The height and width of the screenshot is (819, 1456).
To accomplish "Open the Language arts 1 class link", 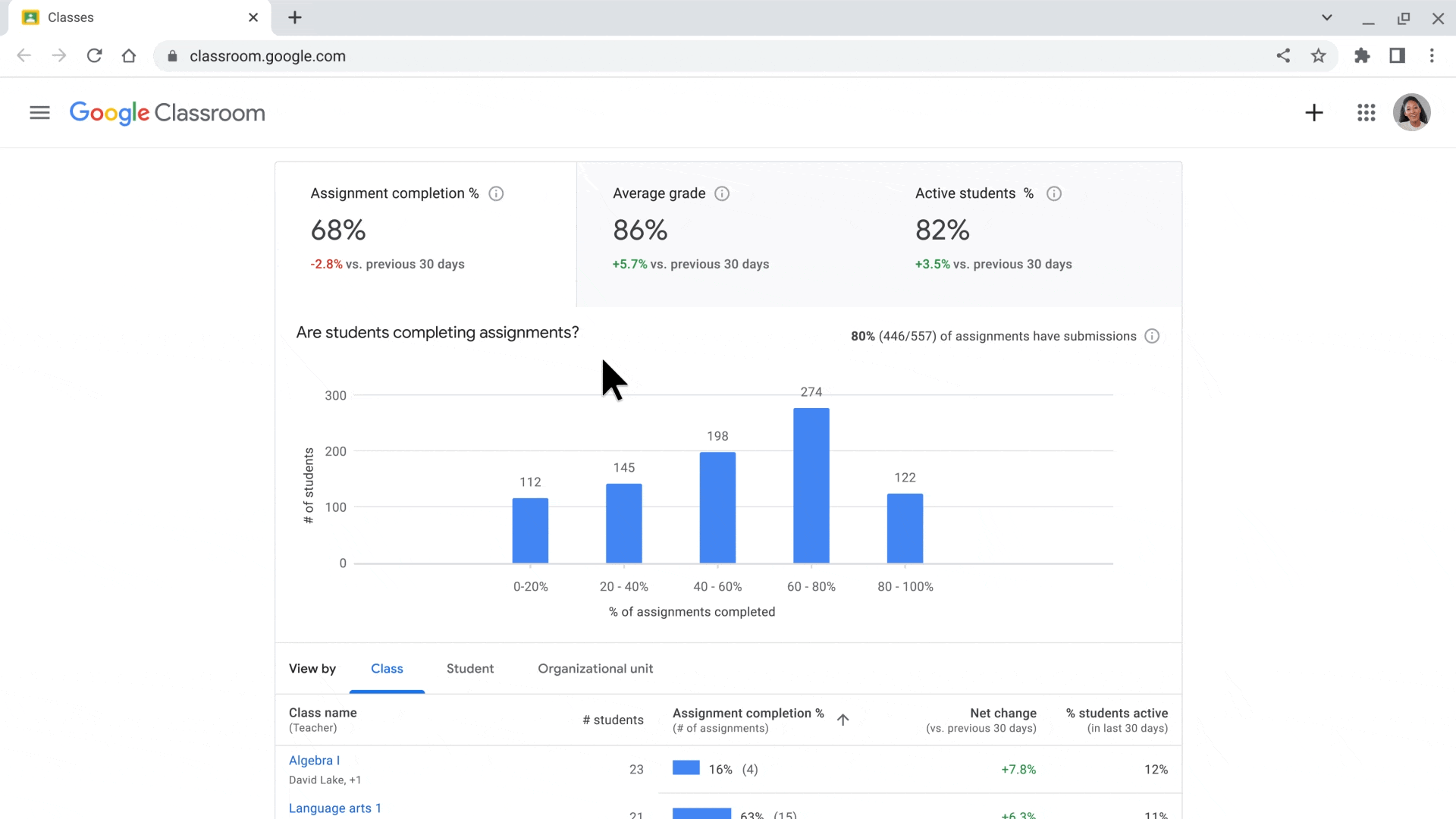I will 335,807.
